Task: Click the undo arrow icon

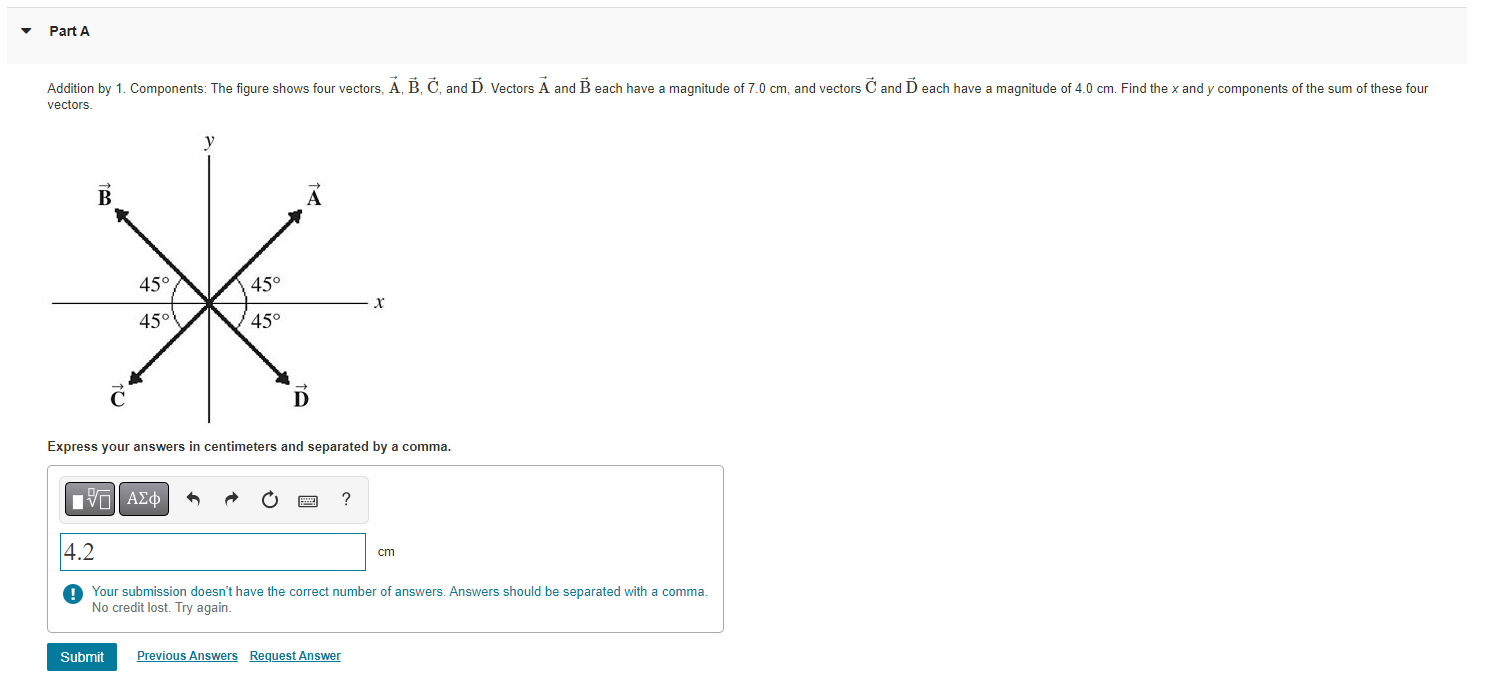Action: pyautogui.click(x=194, y=499)
